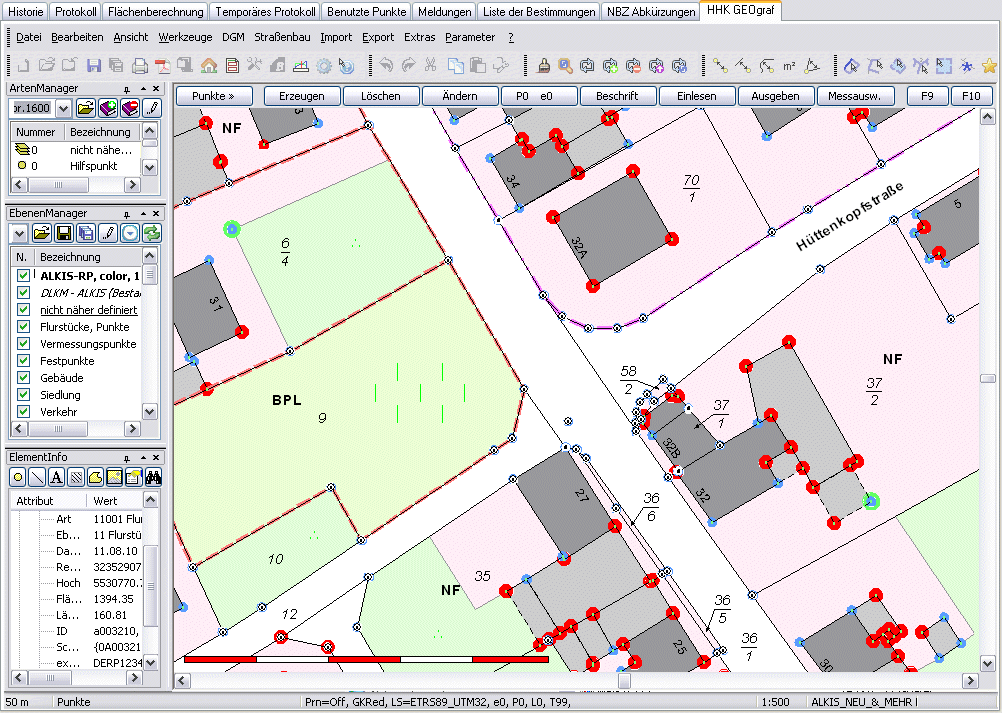Click the map's vertical scrollbar handle

point(988,378)
